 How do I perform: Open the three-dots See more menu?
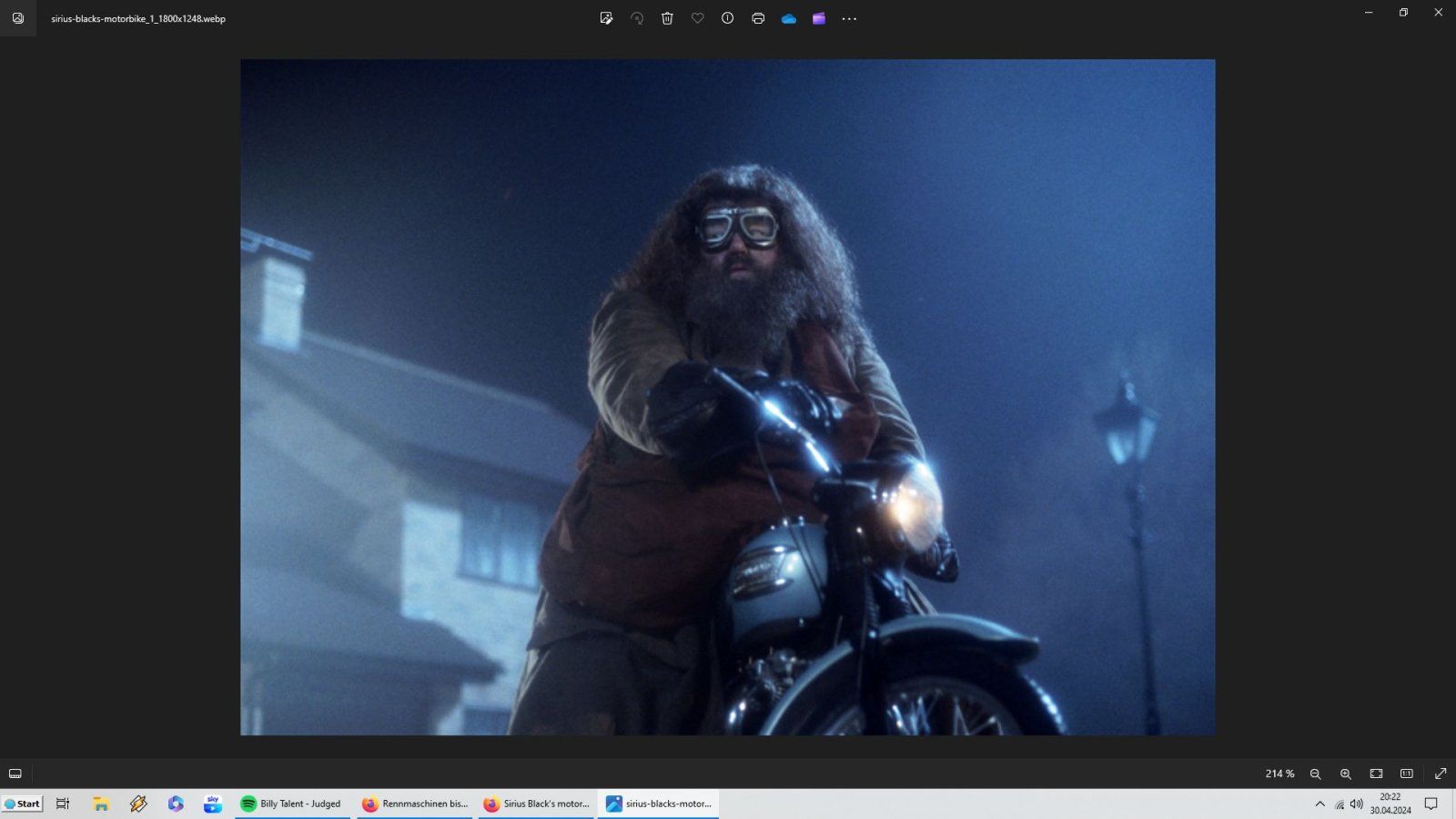pyautogui.click(x=849, y=18)
